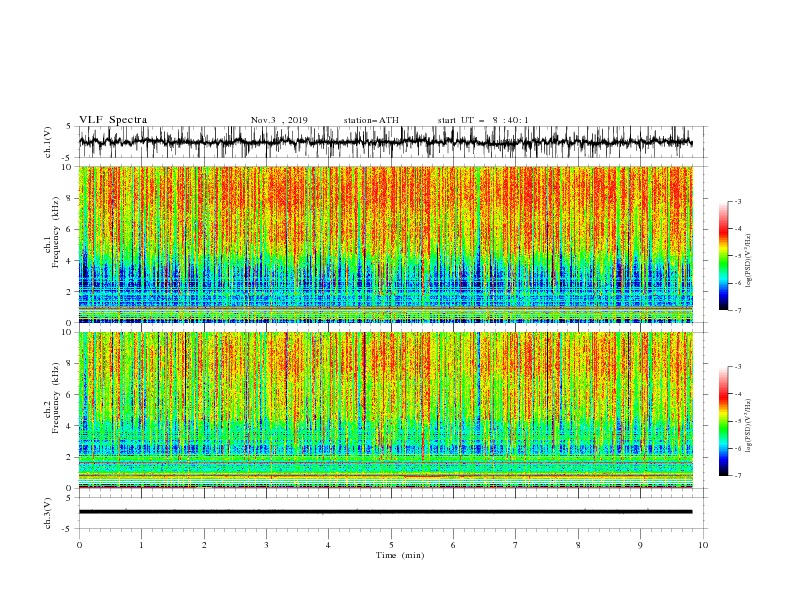Viewport: 792px width, 612px height.
Task: Click the time axis tick label 6
Action: 453,545
